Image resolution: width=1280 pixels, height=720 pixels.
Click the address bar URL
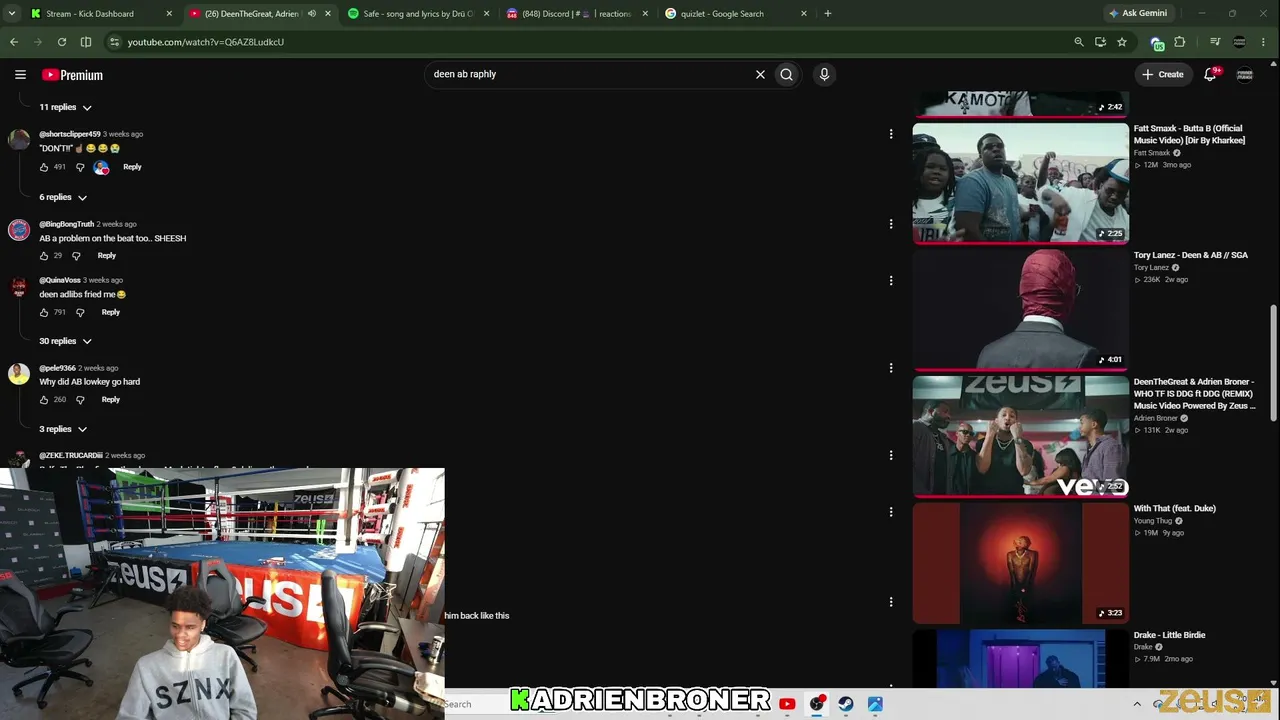(x=206, y=42)
